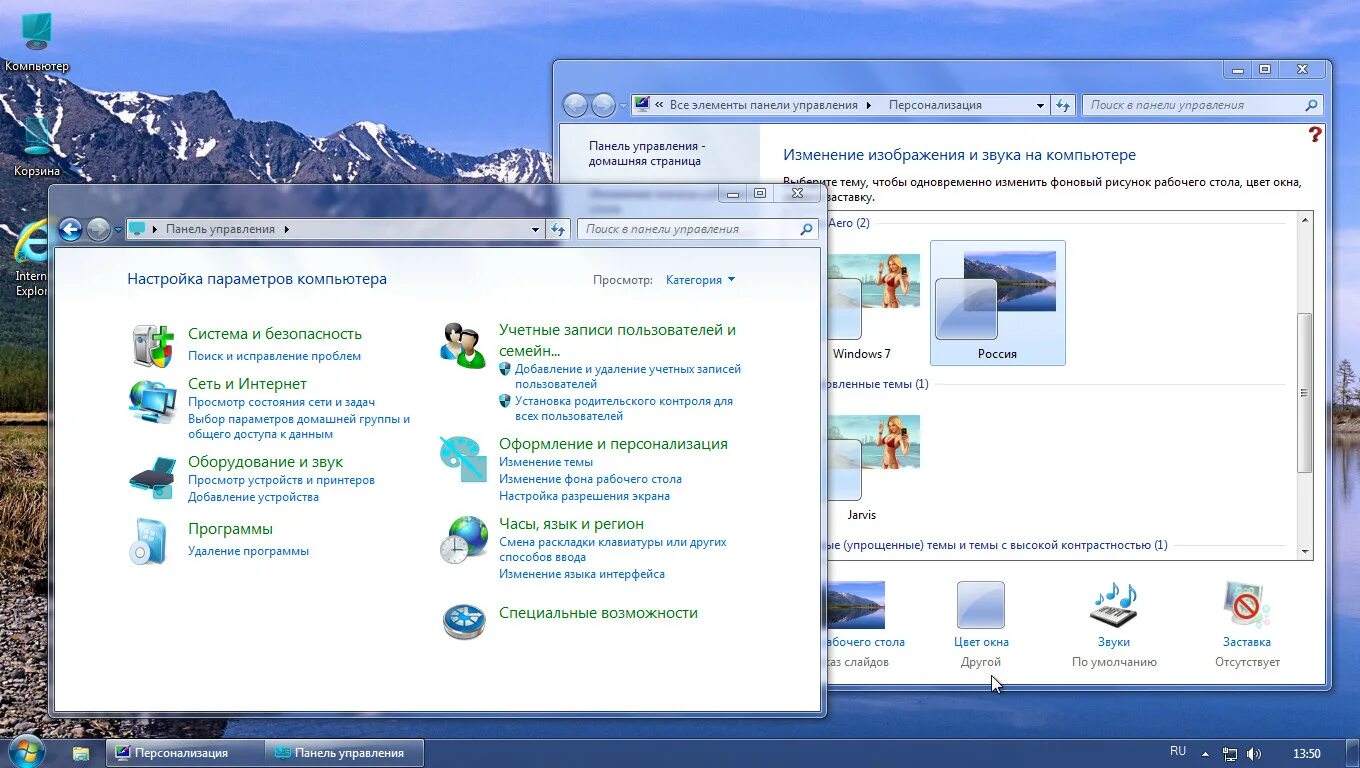Open recent pages dropdown in Personalization window
The height and width of the screenshot is (768, 1360).
pyautogui.click(x=623, y=105)
